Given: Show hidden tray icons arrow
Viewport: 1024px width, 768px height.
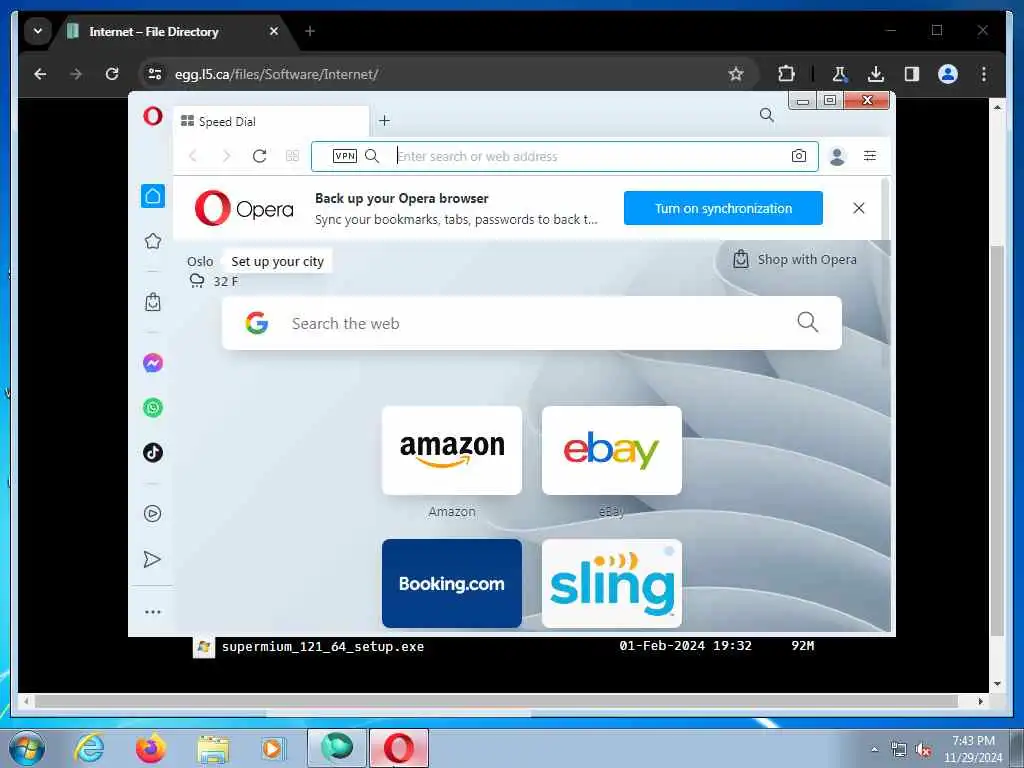Looking at the screenshot, I should (x=874, y=749).
